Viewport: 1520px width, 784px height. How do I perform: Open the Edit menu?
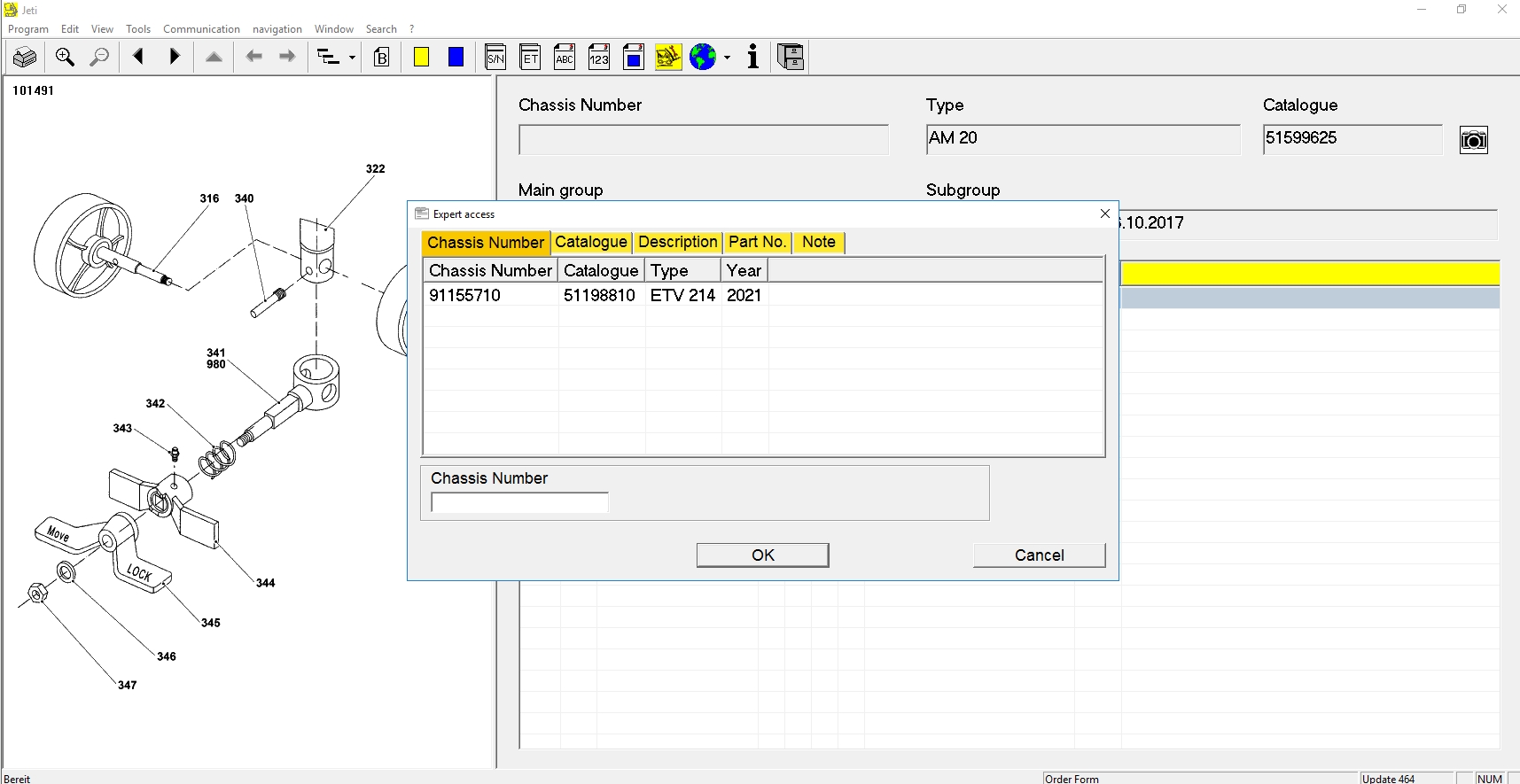70,29
